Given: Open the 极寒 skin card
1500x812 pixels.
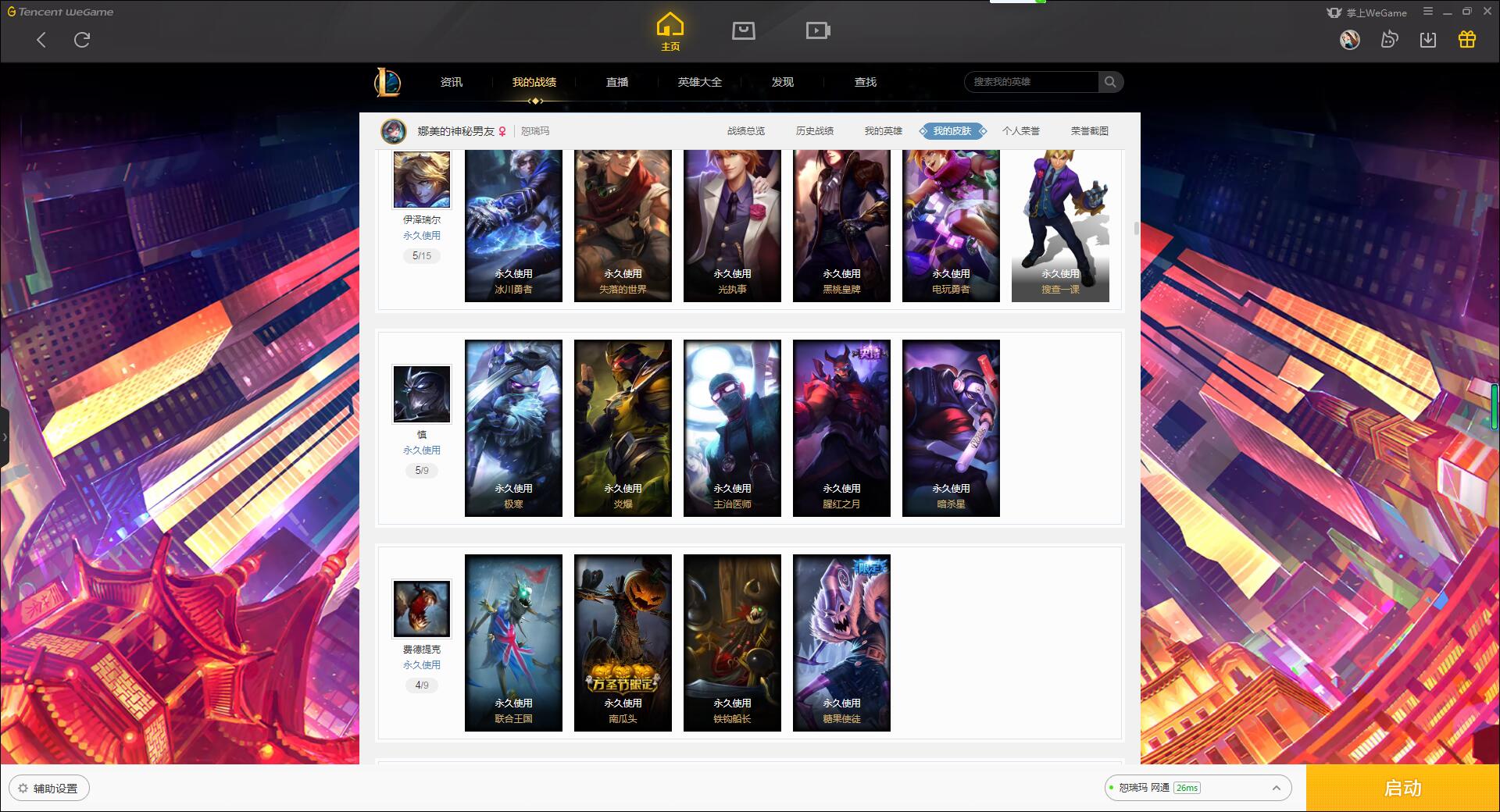Looking at the screenshot, I should click(513, 428).
